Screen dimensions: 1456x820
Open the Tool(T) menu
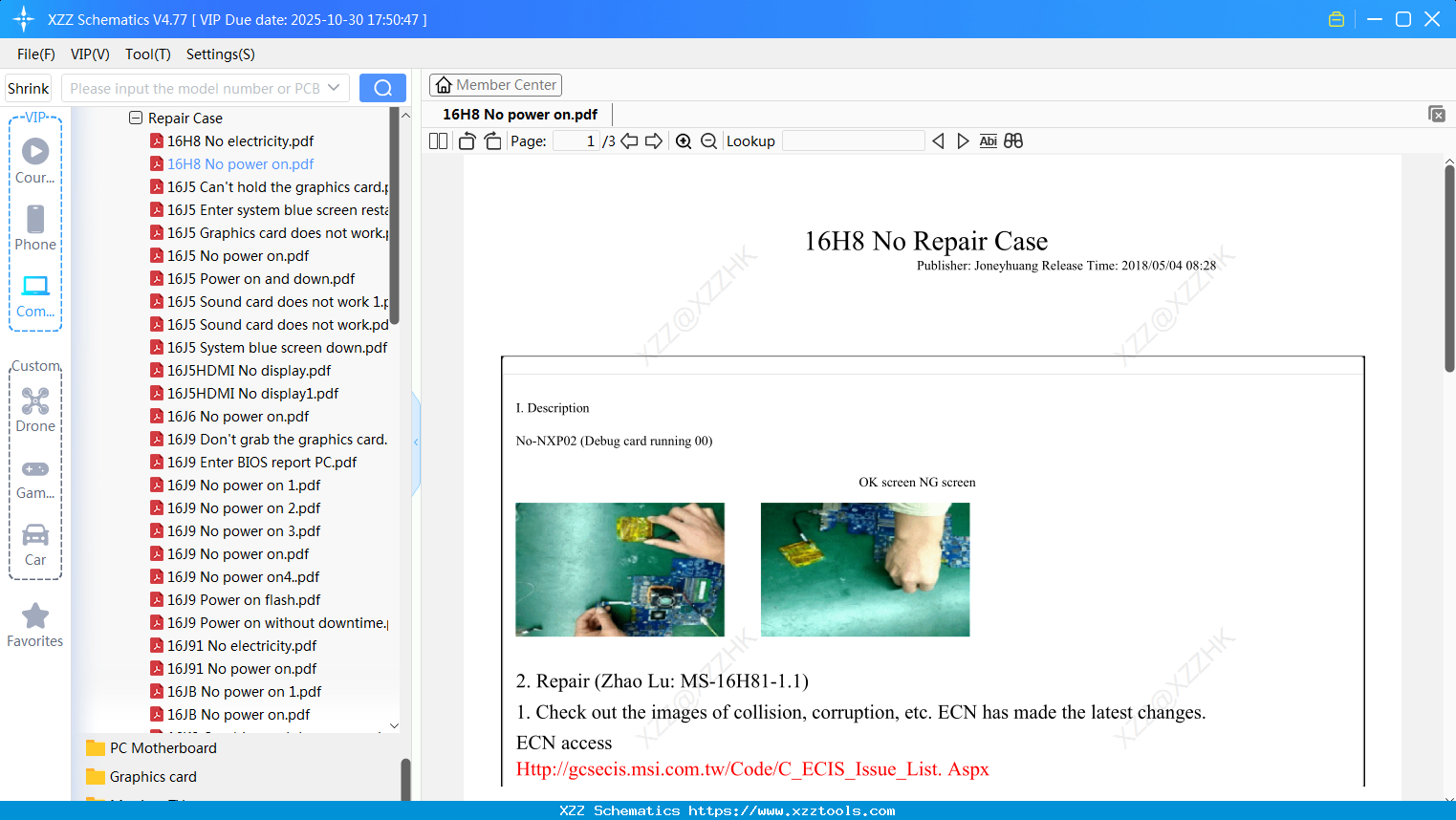pos(148,54)
